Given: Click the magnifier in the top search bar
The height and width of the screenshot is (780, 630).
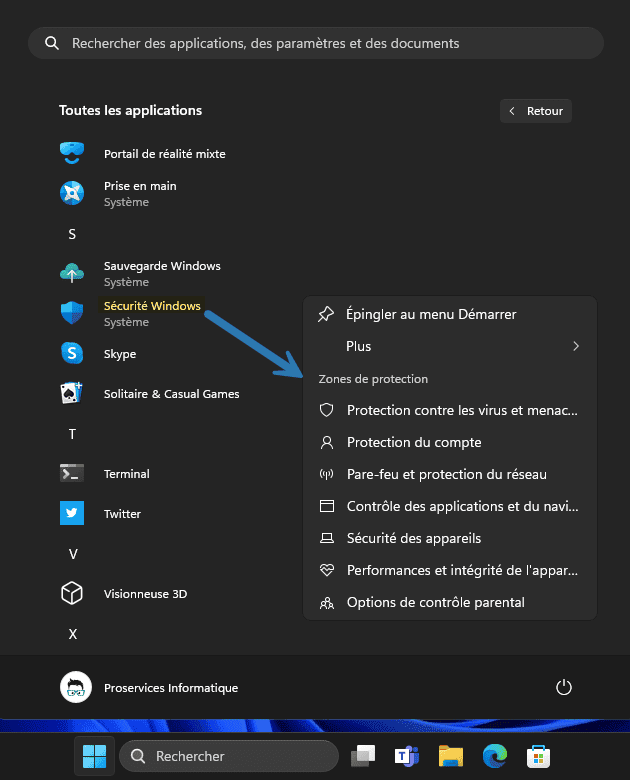Looking at the screenshot, I should click(52, 43).
